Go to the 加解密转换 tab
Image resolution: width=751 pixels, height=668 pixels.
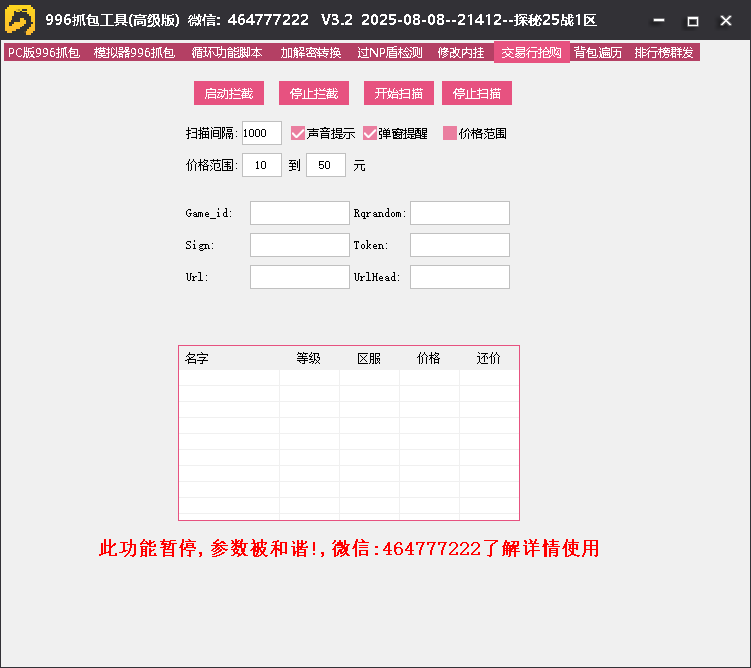(x=311, y=53)
